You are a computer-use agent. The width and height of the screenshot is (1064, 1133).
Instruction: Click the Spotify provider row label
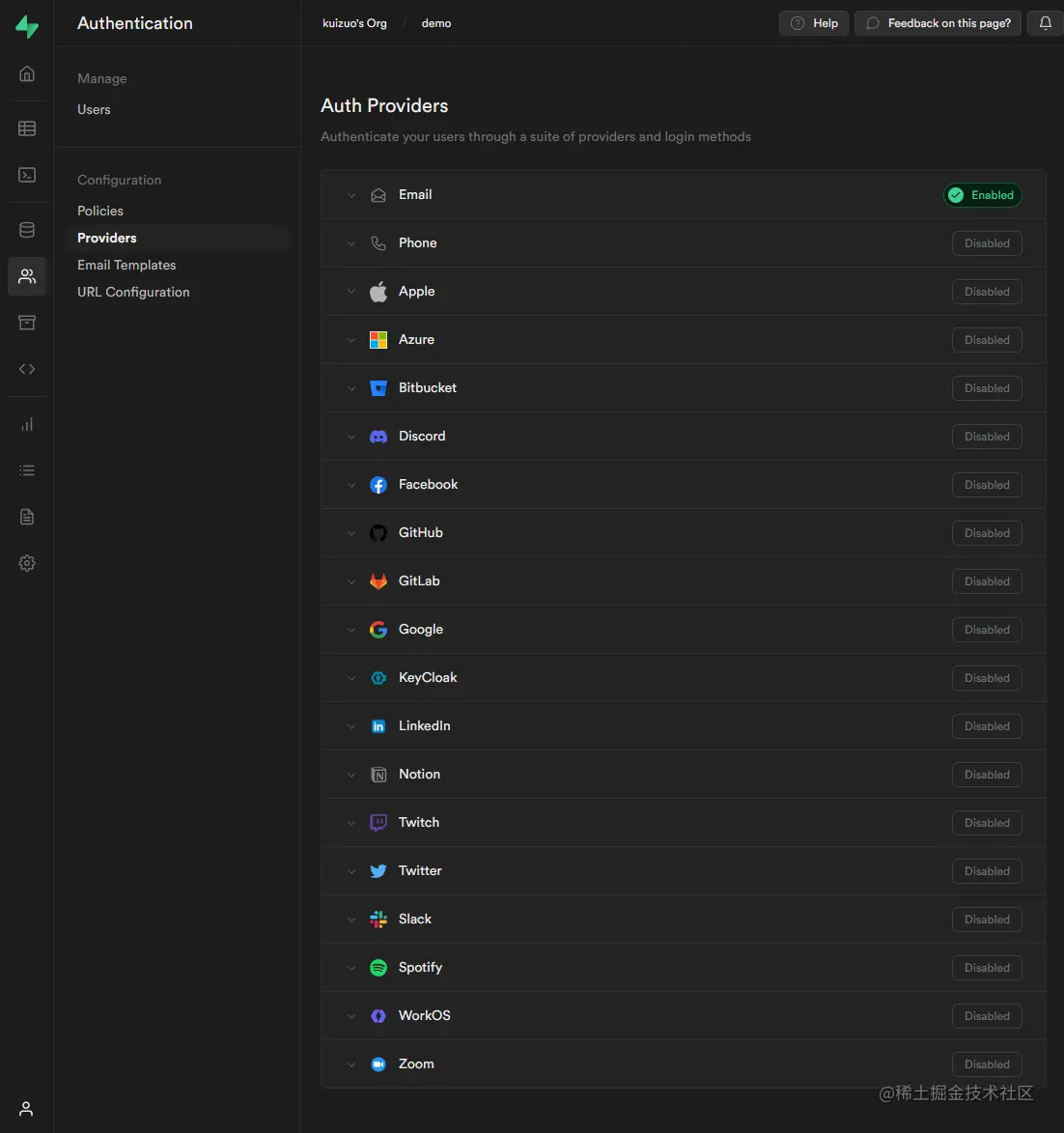[420, 967]
